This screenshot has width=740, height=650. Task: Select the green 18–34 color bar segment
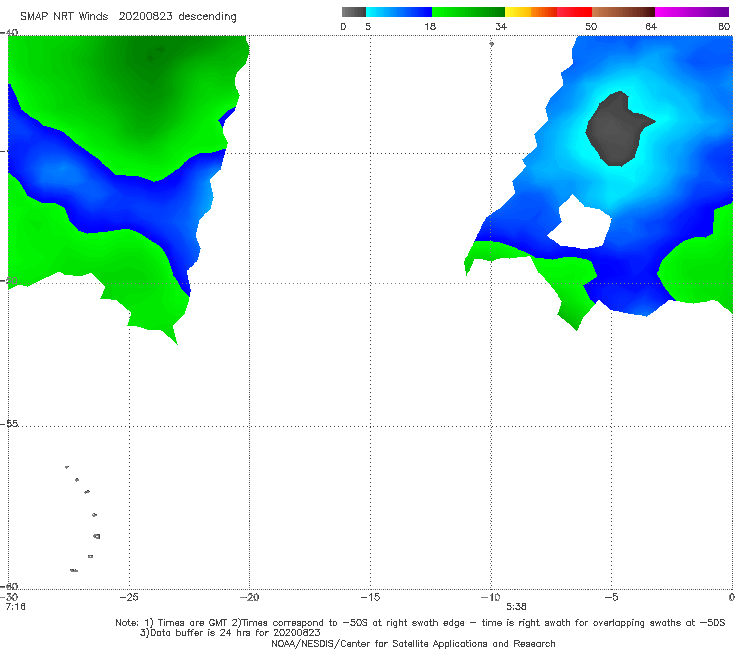468,12
